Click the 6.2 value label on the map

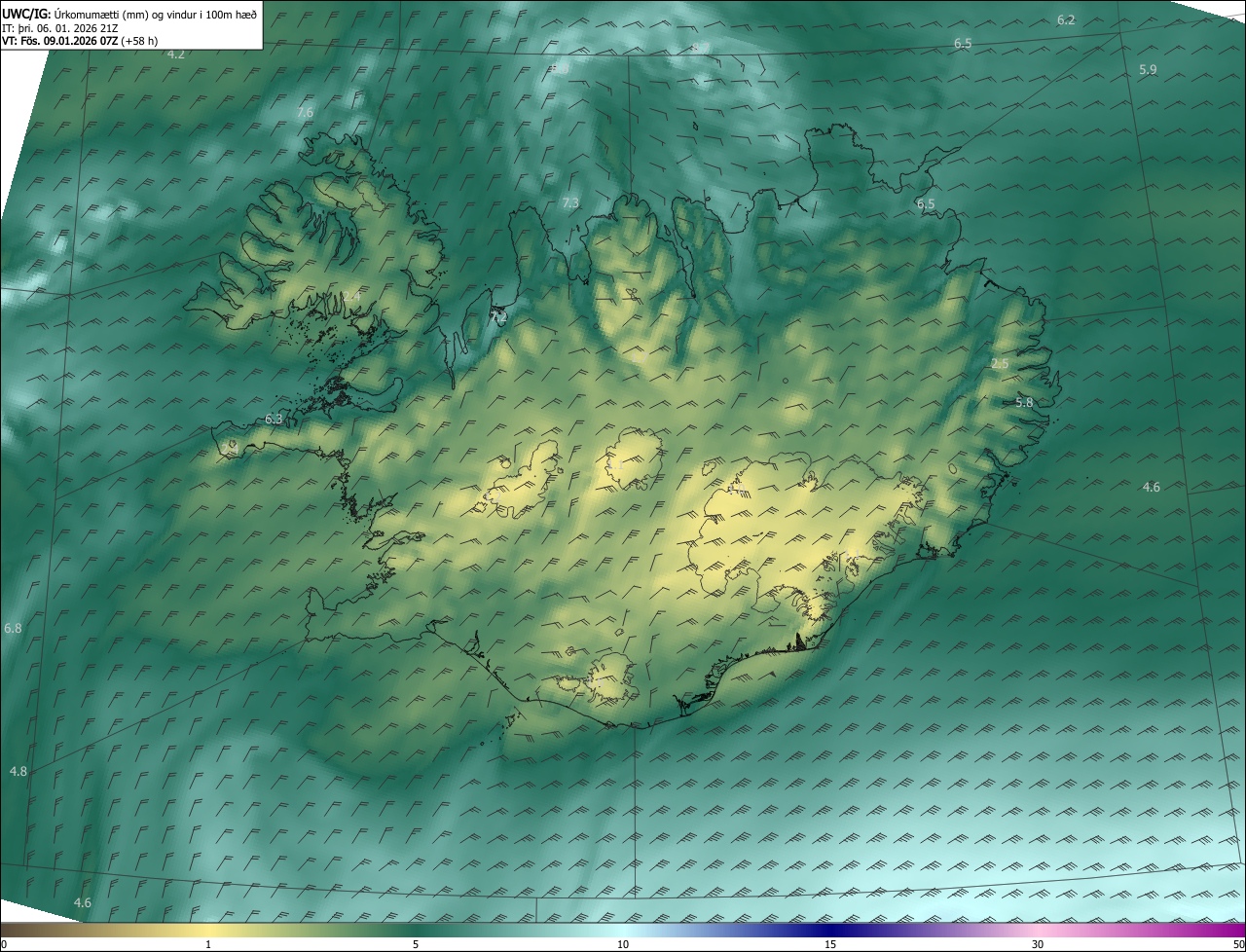[x=1066, y=20]
